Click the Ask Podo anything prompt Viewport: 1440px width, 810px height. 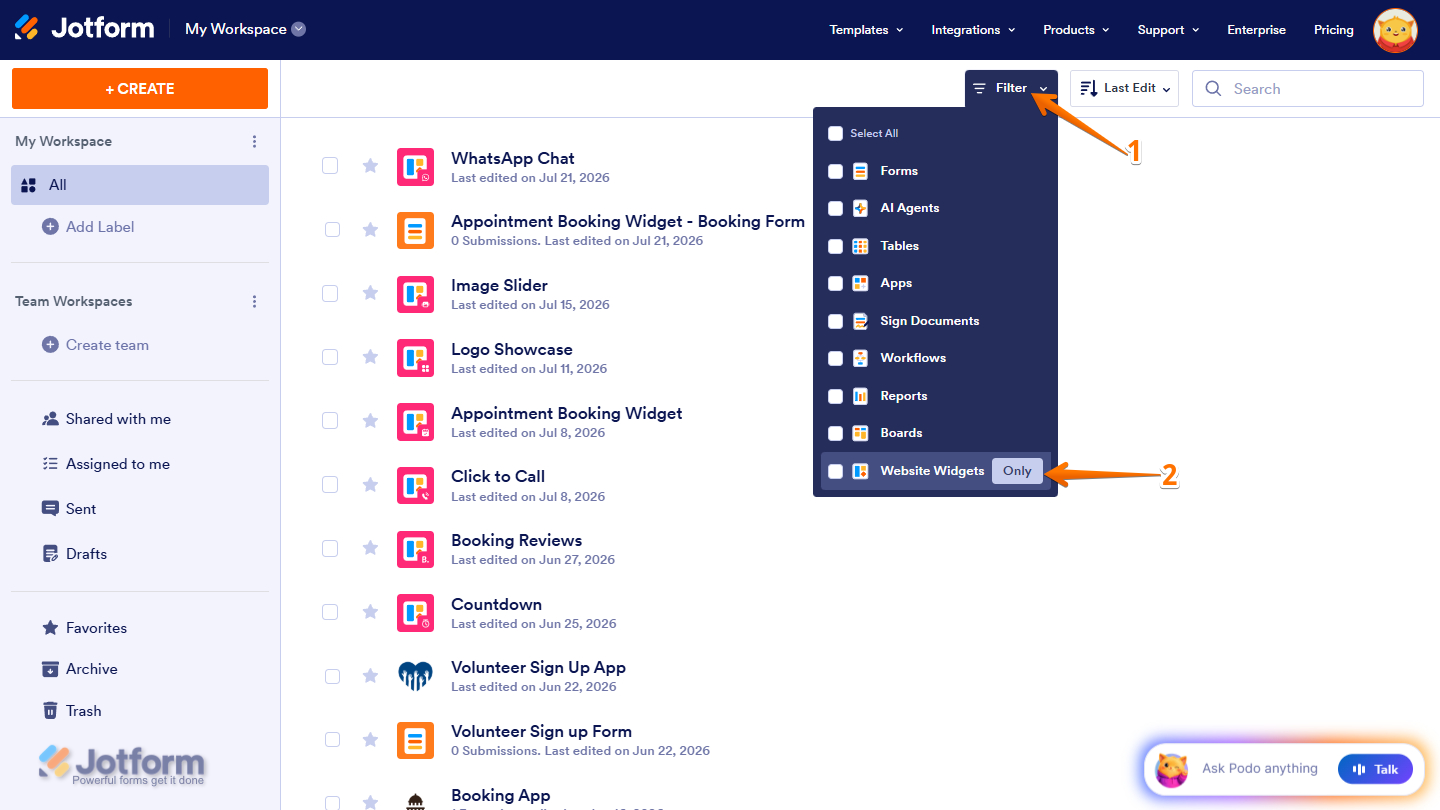click(x=1260, y=769)
